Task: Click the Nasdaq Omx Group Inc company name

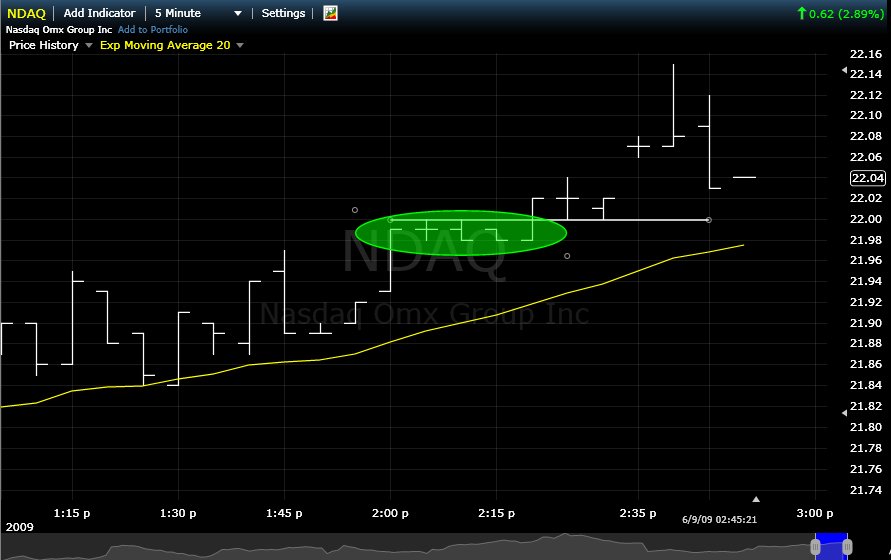Action: click(x=59, y=30)
